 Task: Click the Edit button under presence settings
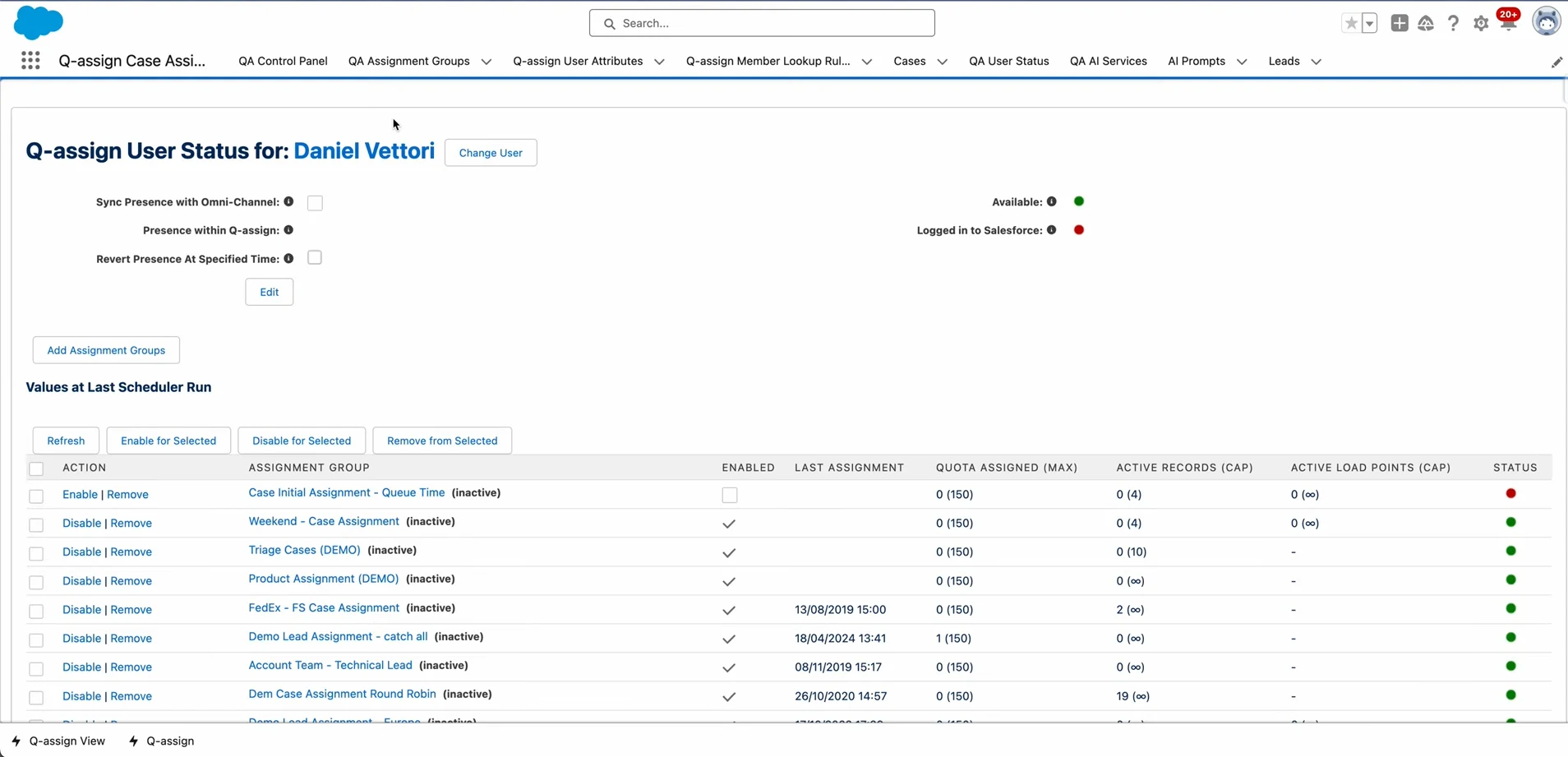269,292
